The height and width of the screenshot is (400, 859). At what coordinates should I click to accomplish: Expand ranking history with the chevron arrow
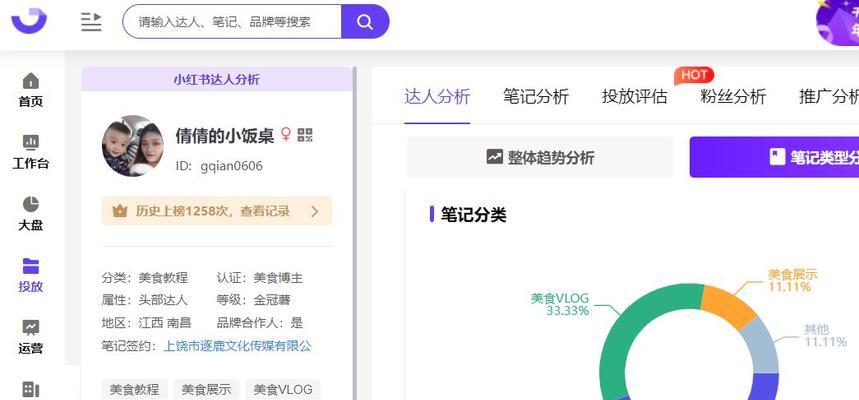[x=314, y=212]
